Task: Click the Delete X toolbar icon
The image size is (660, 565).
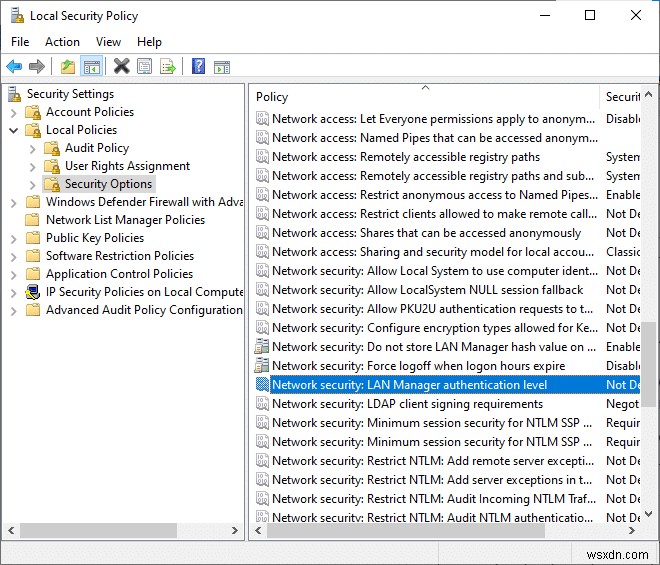Action: (122, 66)
